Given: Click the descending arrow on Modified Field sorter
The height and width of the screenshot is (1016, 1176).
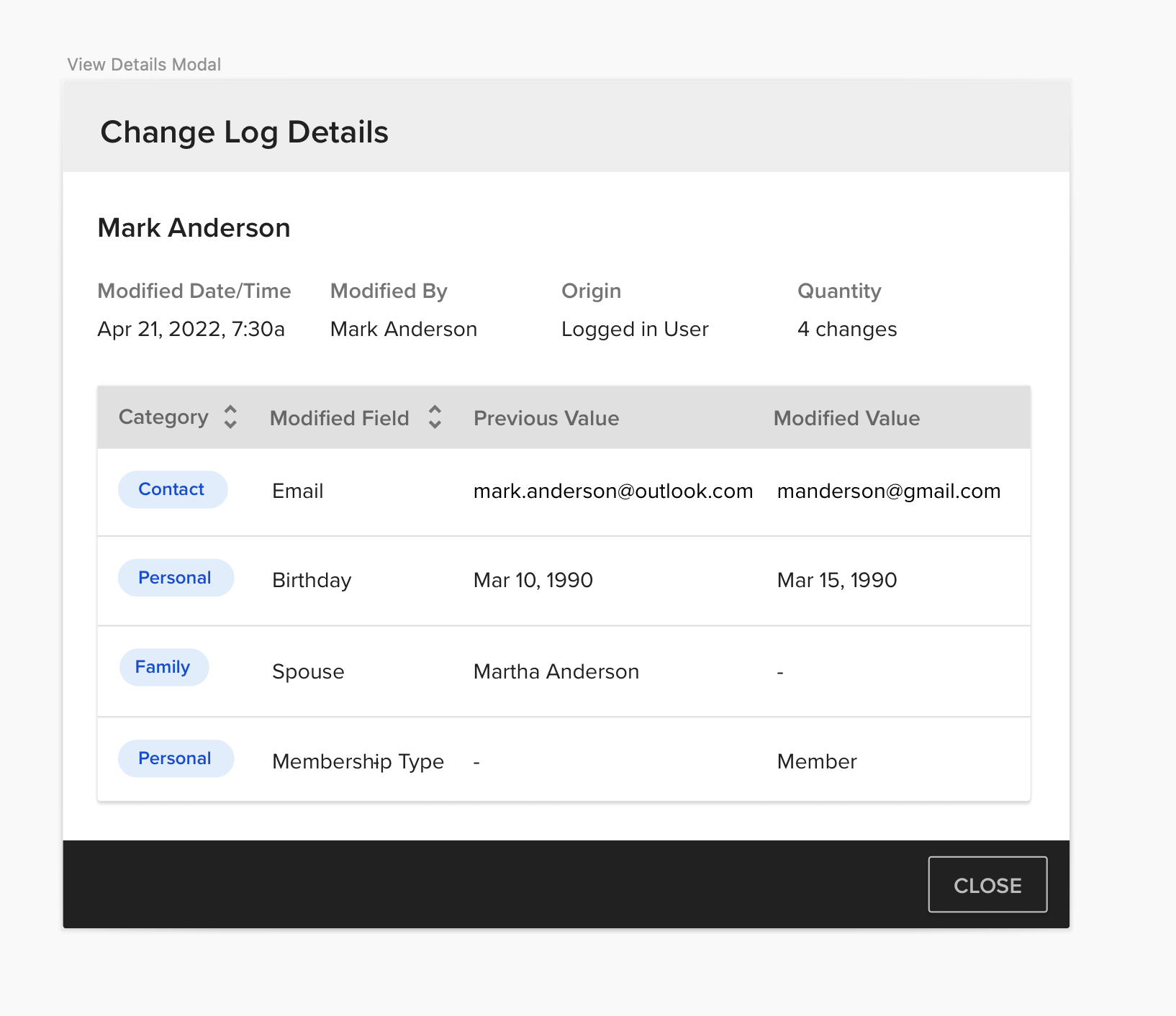Looking at the screenshot, I should click(x=435, y=425).
